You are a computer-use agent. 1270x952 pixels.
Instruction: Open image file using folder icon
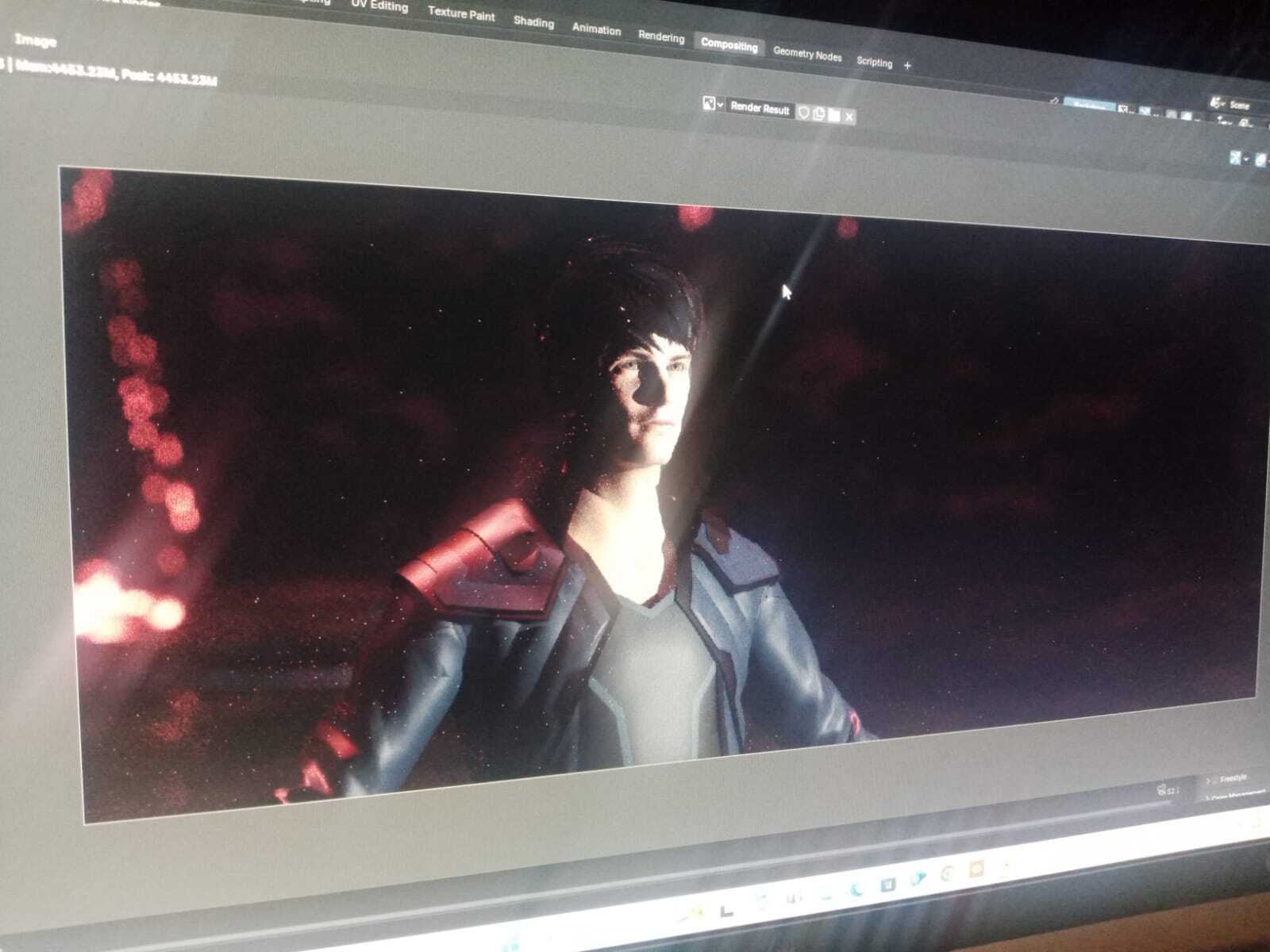pos(833,116)
